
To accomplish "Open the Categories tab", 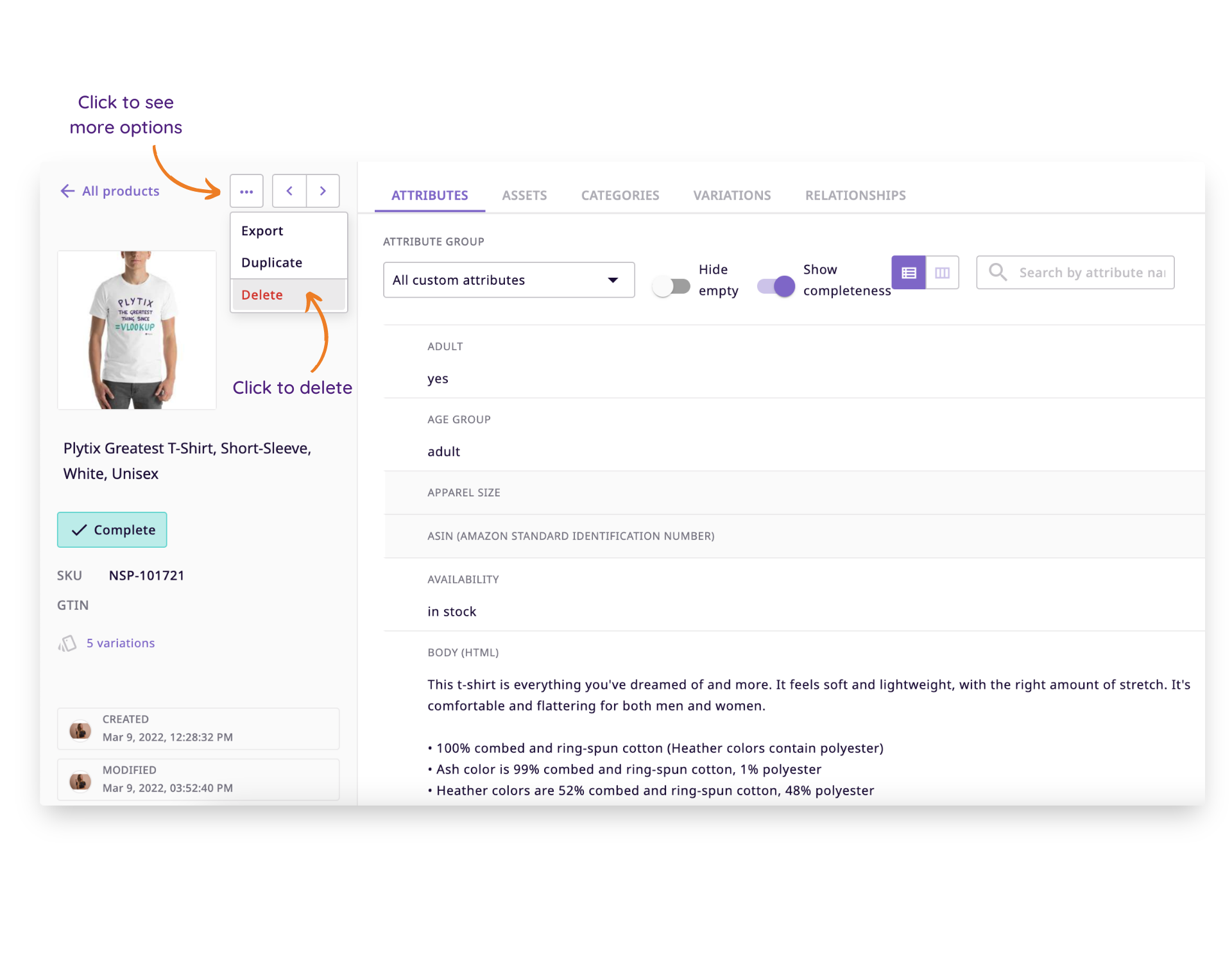I will coord(620,196).
